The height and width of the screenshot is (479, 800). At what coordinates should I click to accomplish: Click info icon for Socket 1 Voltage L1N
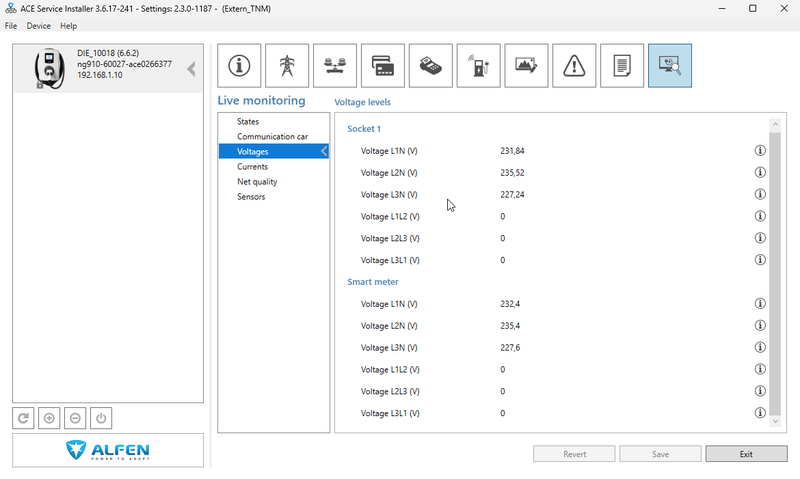coord(760,150)
